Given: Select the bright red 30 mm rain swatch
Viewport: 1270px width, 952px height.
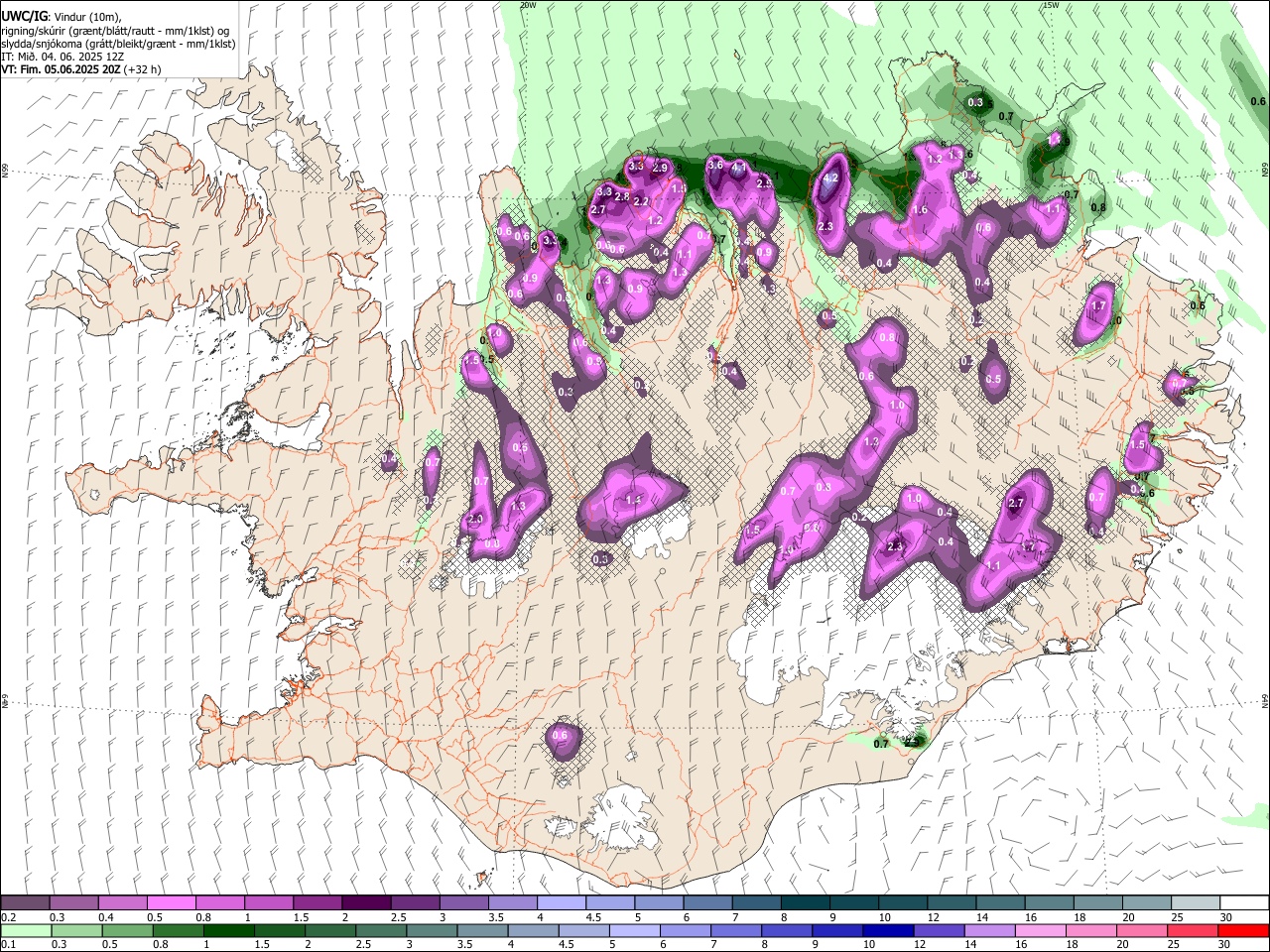Looking at the screenshot, I should [x=1243, y=930].
